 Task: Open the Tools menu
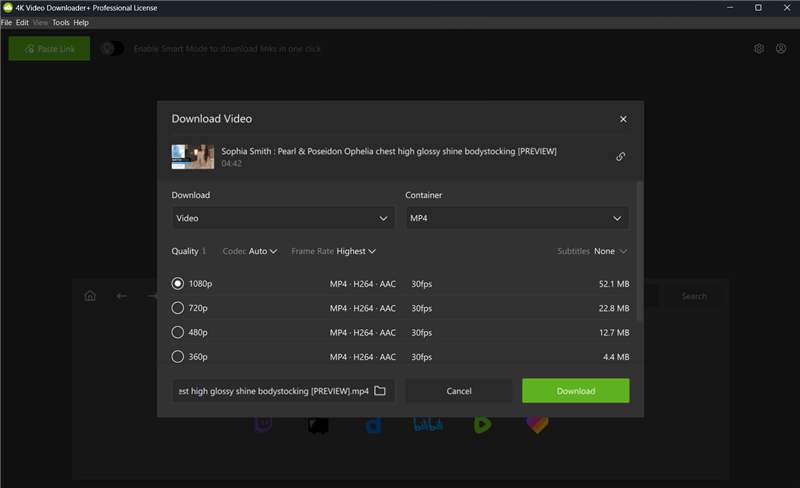(x=61, y=22)
